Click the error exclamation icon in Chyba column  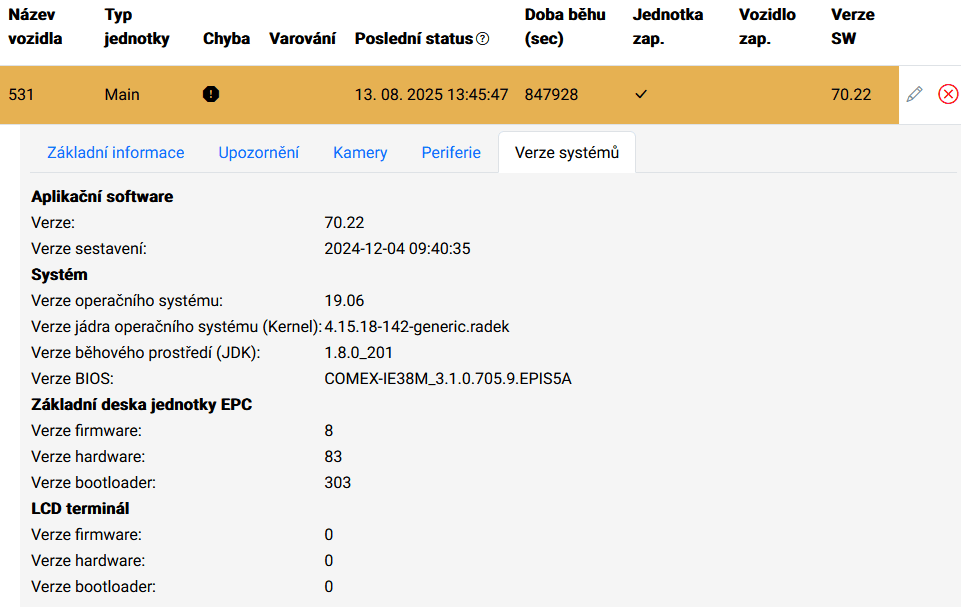click(211, 94)
